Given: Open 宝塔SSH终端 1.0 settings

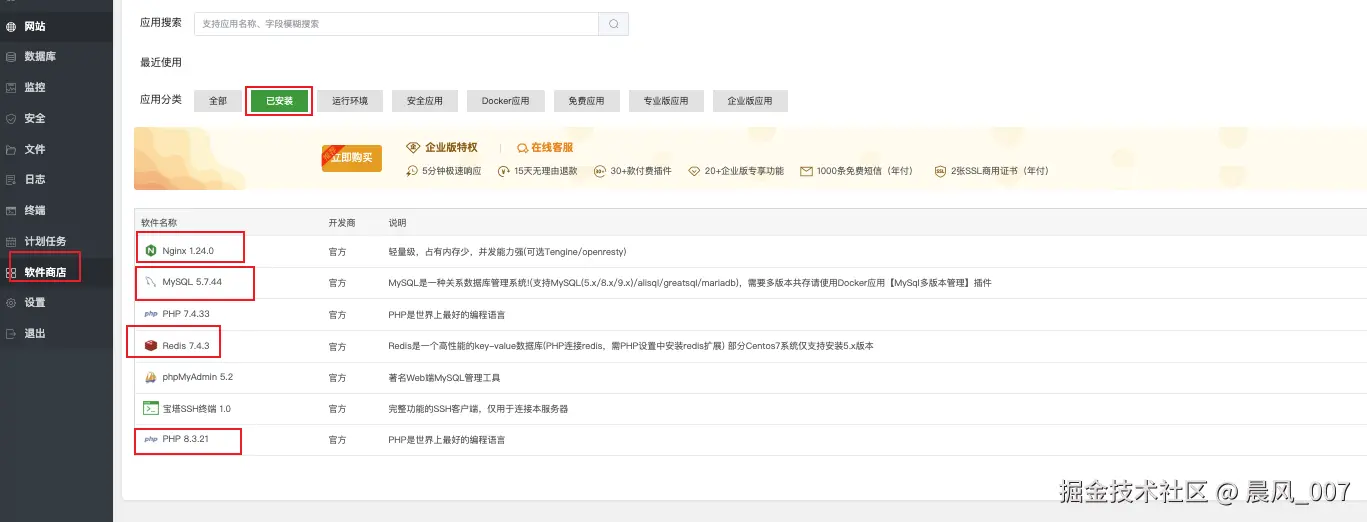Looking at the screenshot, I should pos(196,409).
